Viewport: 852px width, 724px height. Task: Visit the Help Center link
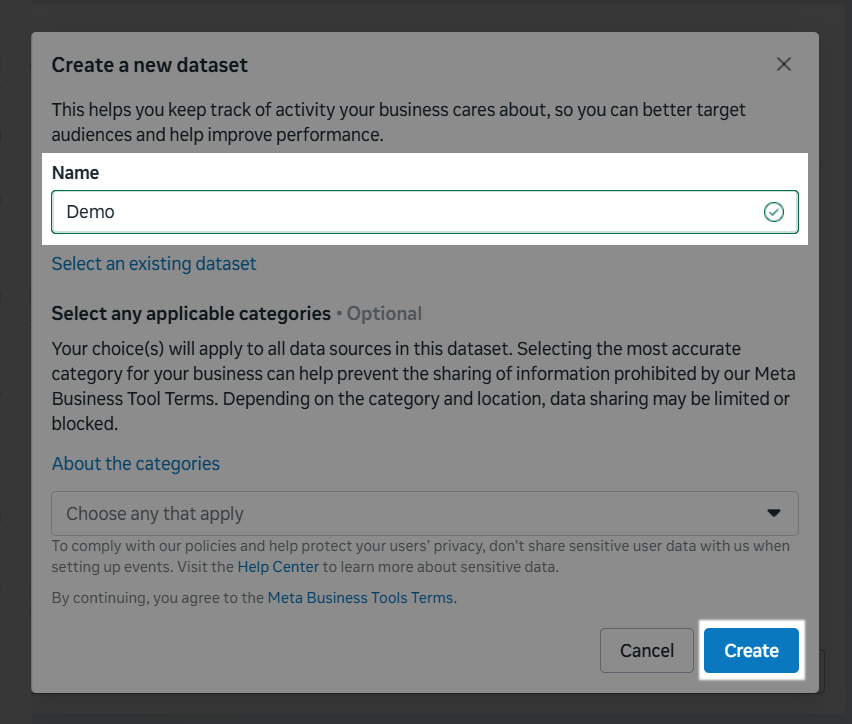point(278,567)
